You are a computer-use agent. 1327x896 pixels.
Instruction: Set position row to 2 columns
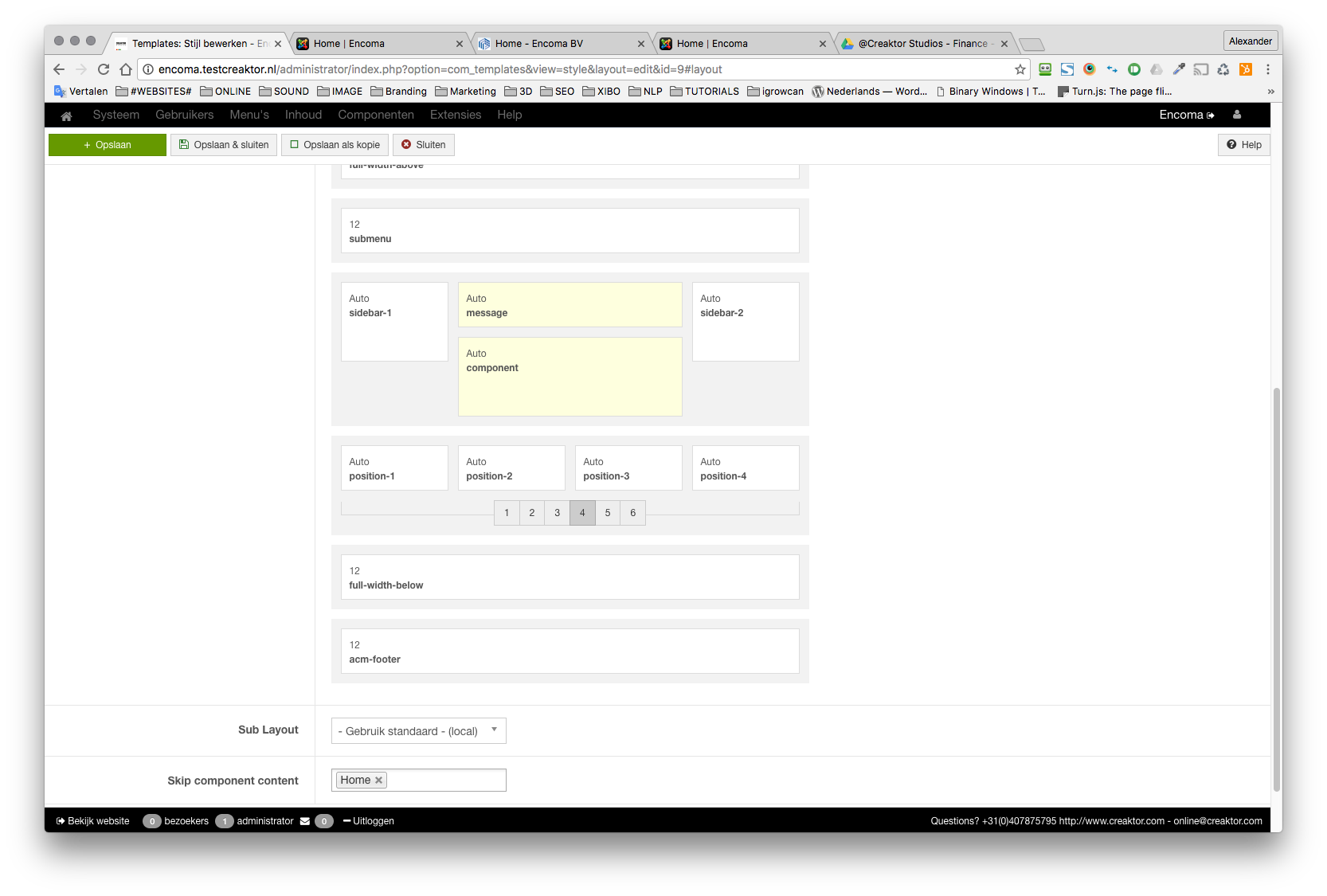[532, 513]
